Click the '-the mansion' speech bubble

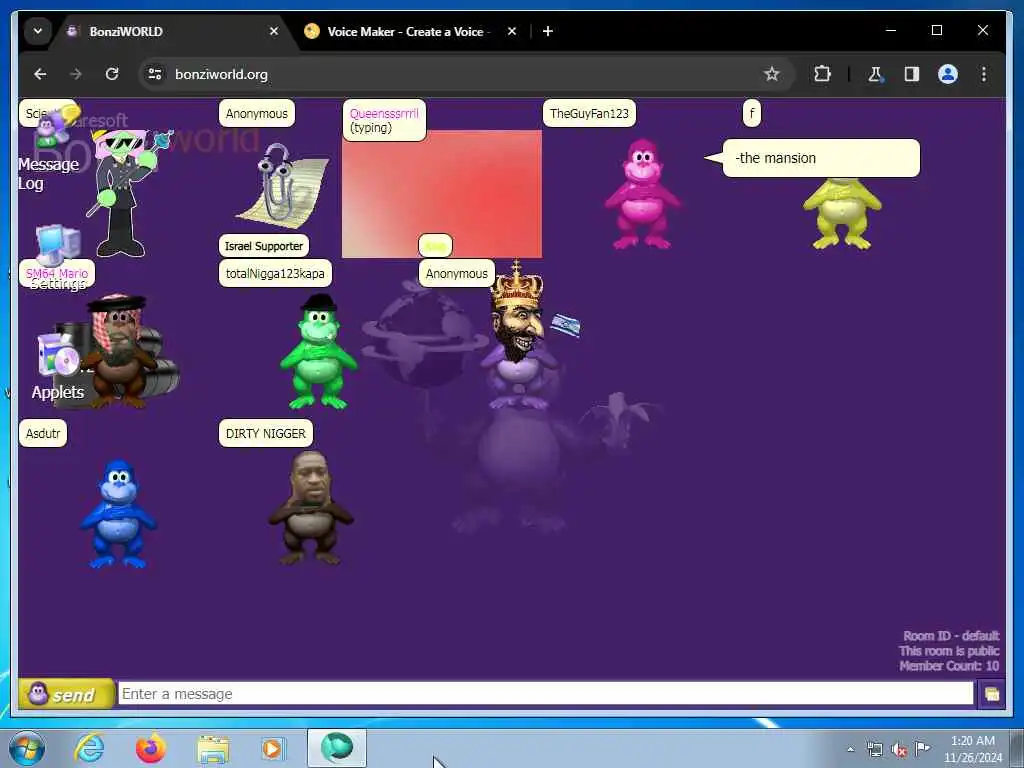pyautogui.click(x=821, y=158)
